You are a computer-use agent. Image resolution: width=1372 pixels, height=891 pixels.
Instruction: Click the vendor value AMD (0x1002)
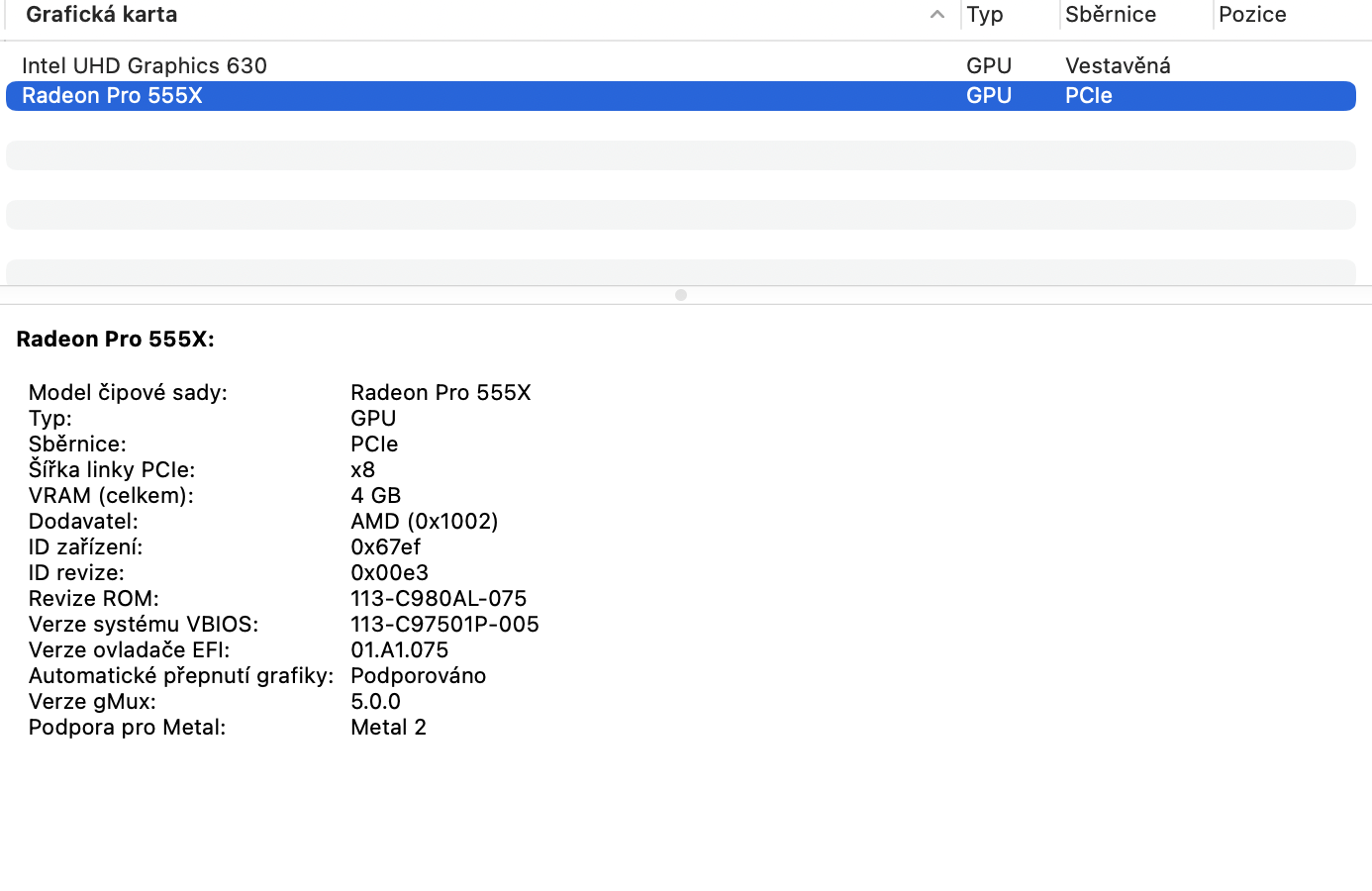click(x=425, y=522)
